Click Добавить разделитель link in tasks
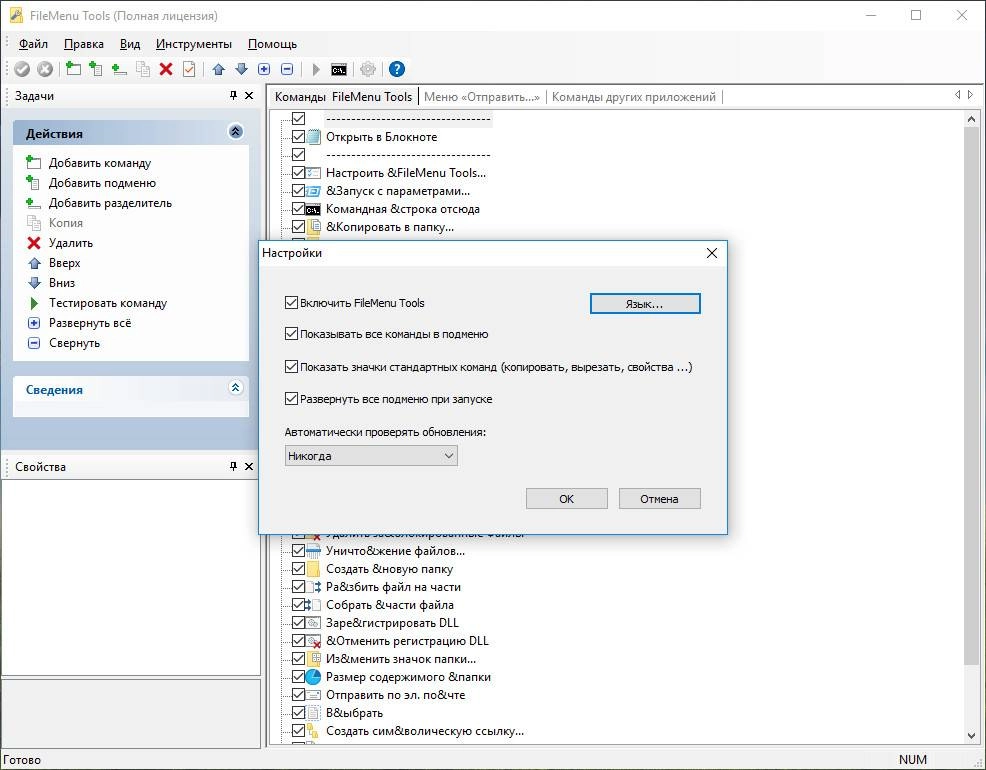This screenshot has width=986, height=770. 110,203
